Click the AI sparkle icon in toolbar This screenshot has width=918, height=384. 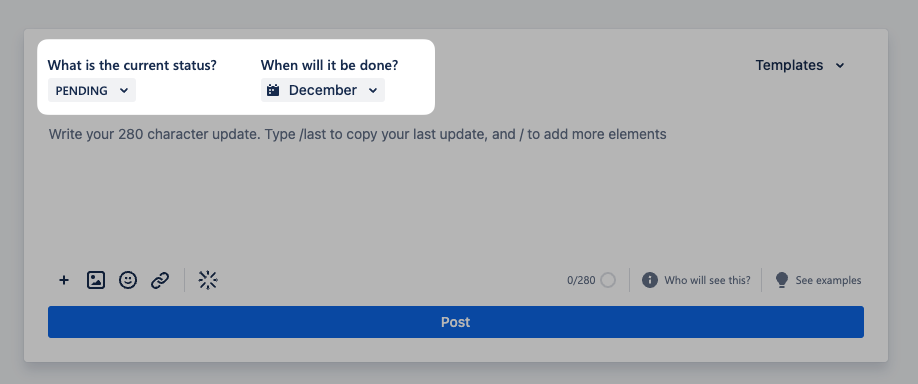pyautogui.click(x=208, y=280)
